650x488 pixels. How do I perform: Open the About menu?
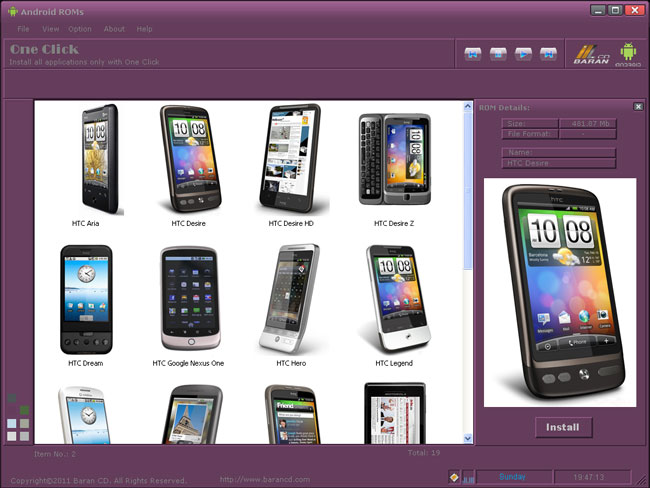tap(114, 29)
